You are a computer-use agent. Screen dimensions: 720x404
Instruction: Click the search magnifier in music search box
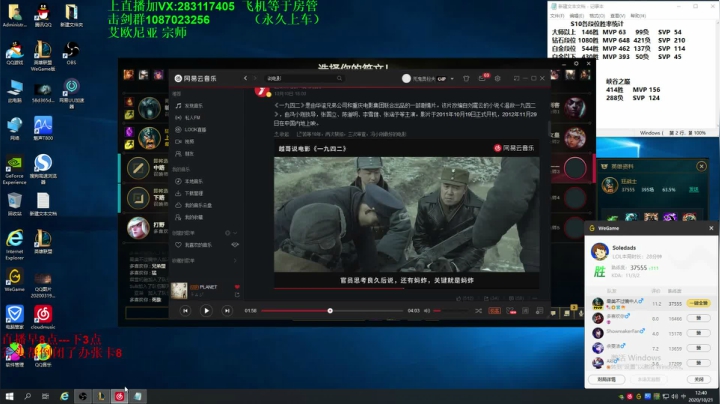click(339, 79)
